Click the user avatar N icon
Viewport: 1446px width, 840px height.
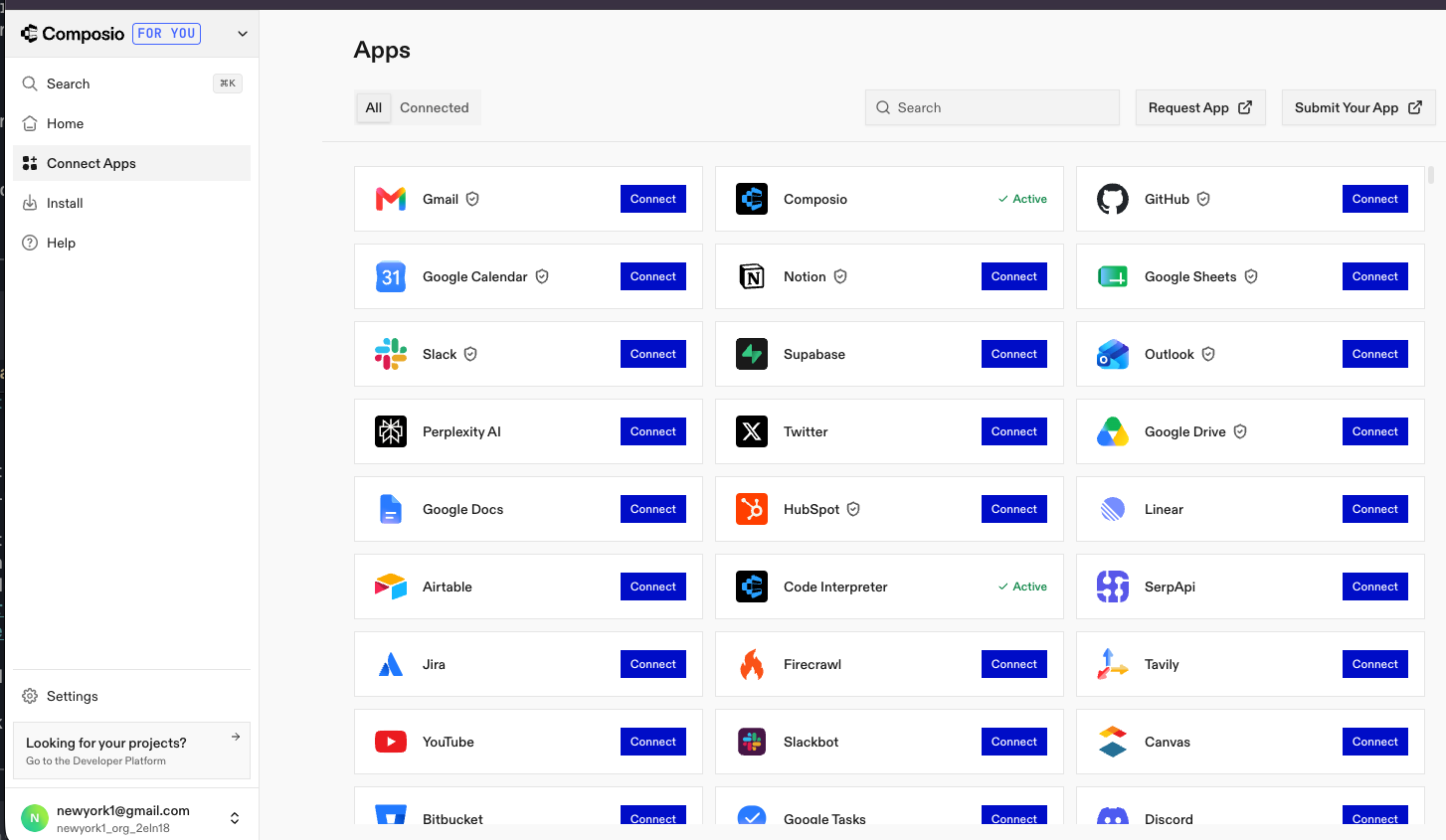pyautogui.click(x=35, y=818)
